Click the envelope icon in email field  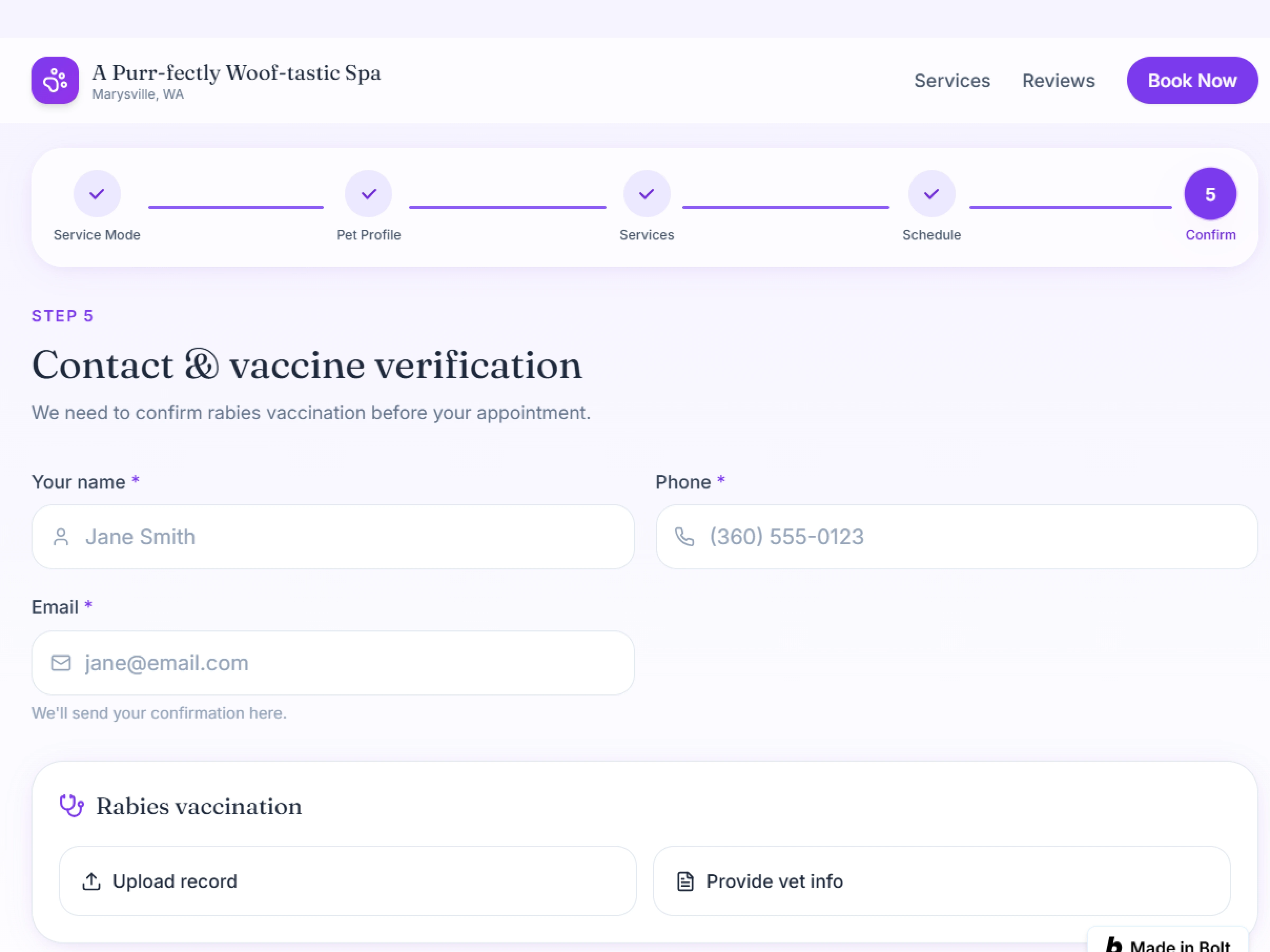point(61,663)
